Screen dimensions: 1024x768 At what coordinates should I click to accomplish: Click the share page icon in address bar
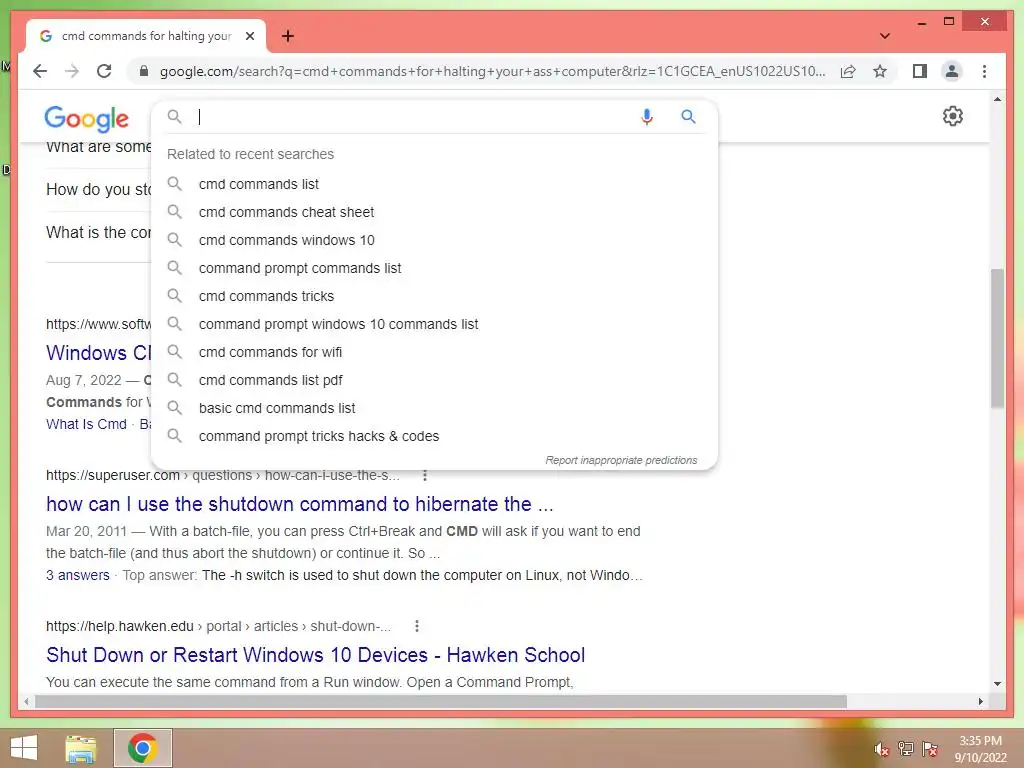(x=848, y=71)
